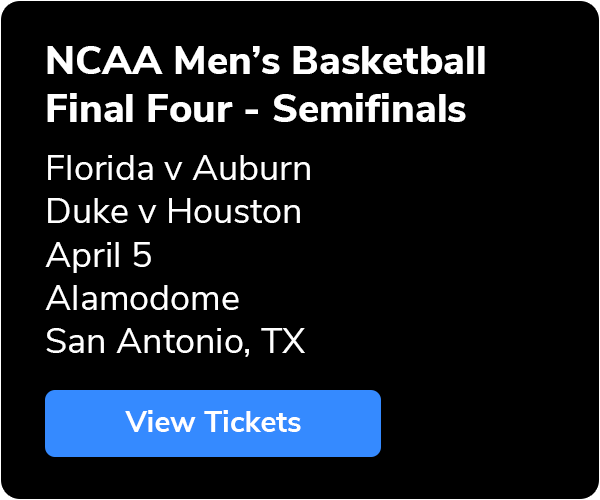The width and height of the screenshot is (600, 500).
Task: Click the NCAA Men's Basketball heading
Action: click(x=266, y=62)
